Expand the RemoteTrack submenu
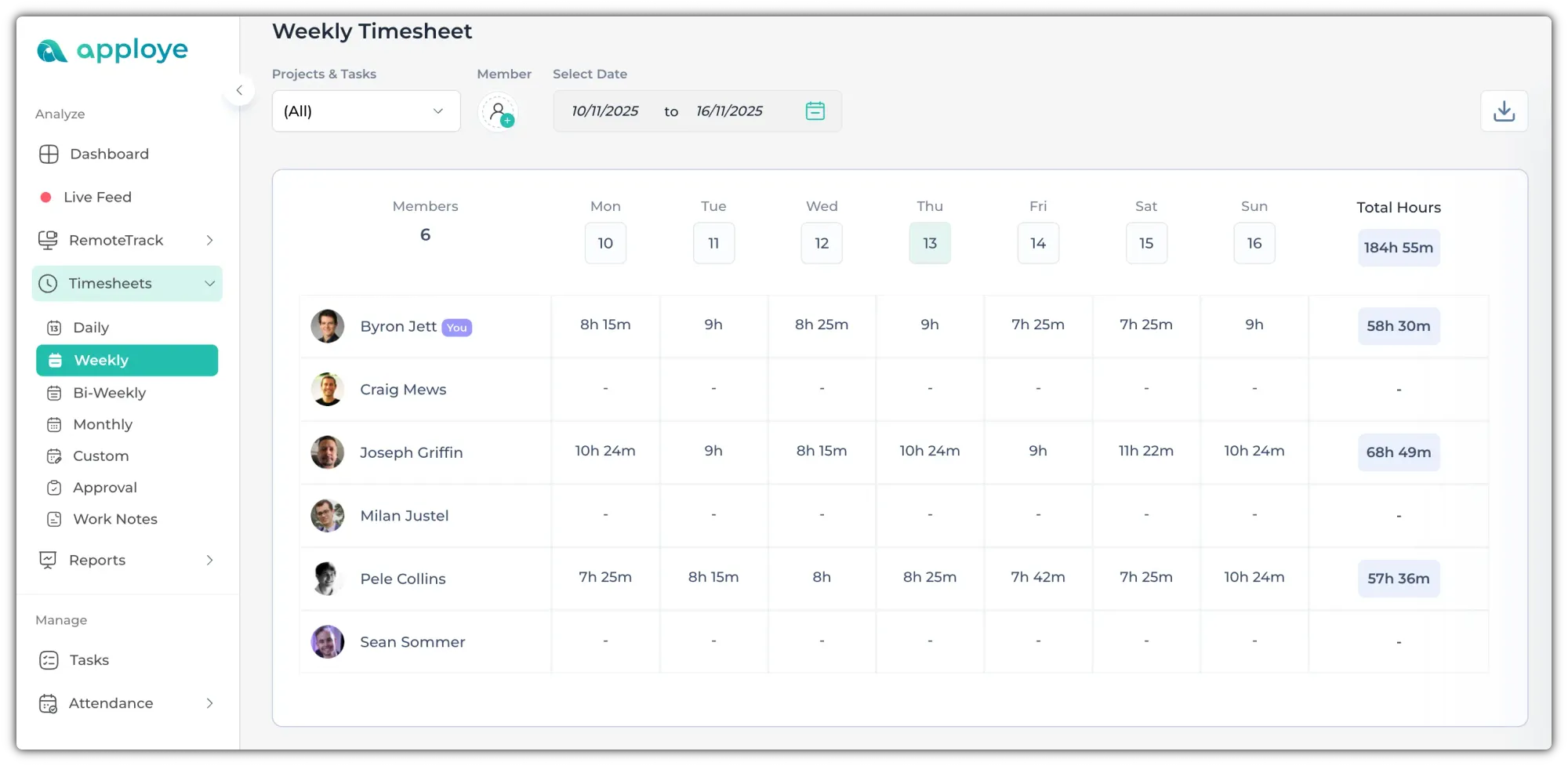Screen dimensions: 1568x766 209,241
